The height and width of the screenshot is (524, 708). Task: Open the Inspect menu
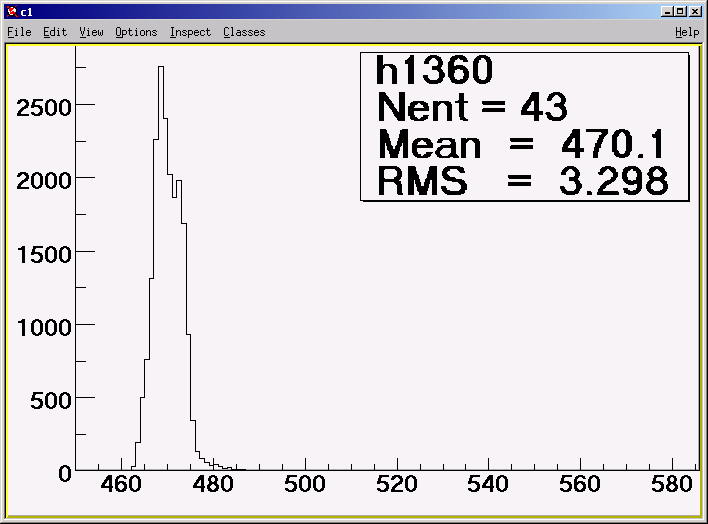point(190,33)
